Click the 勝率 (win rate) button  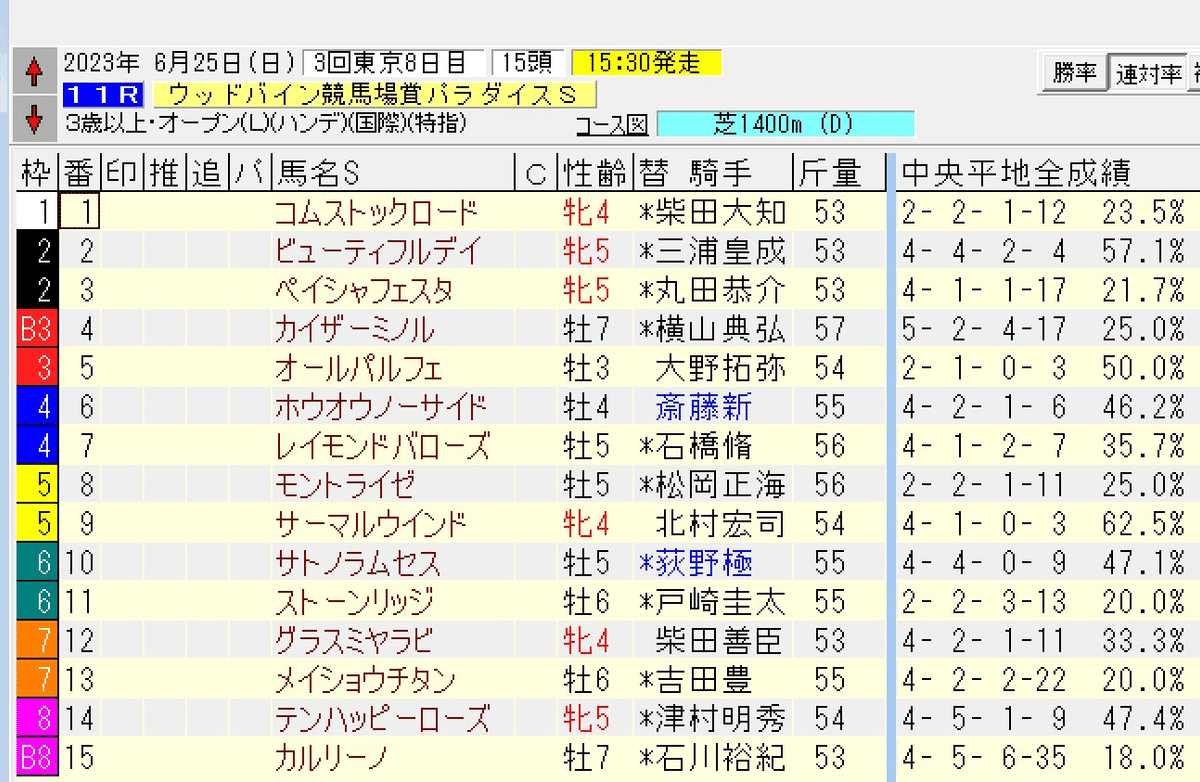click(1074, 71)
